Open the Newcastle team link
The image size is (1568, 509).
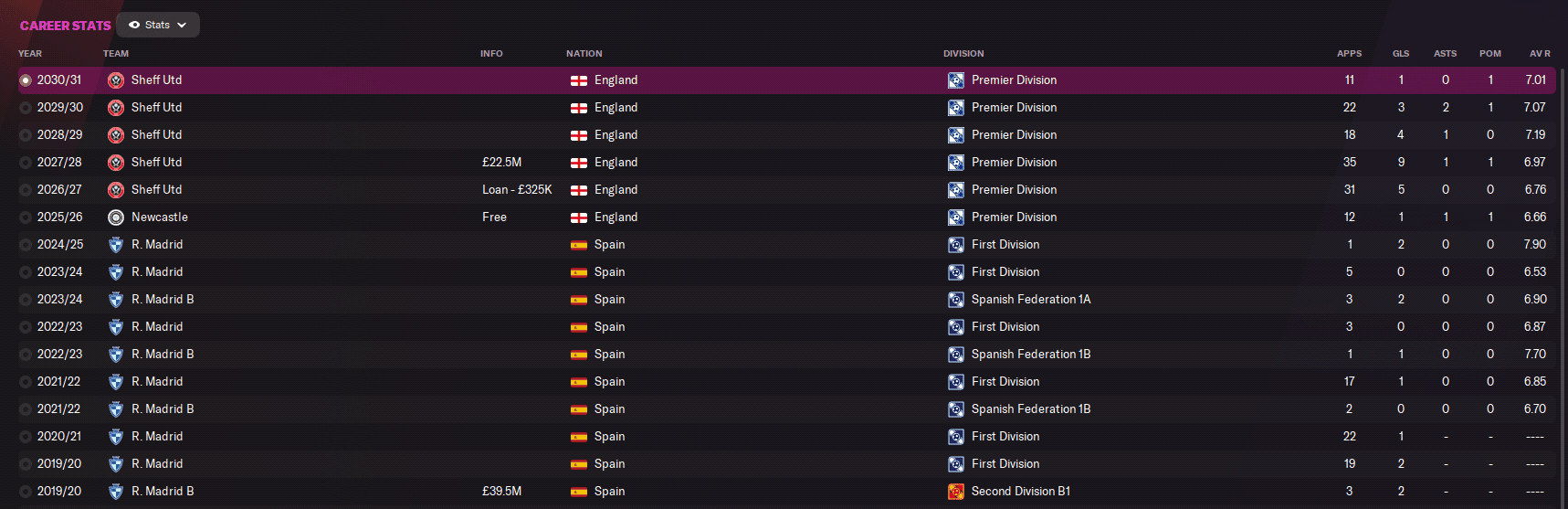pos(160,217)
